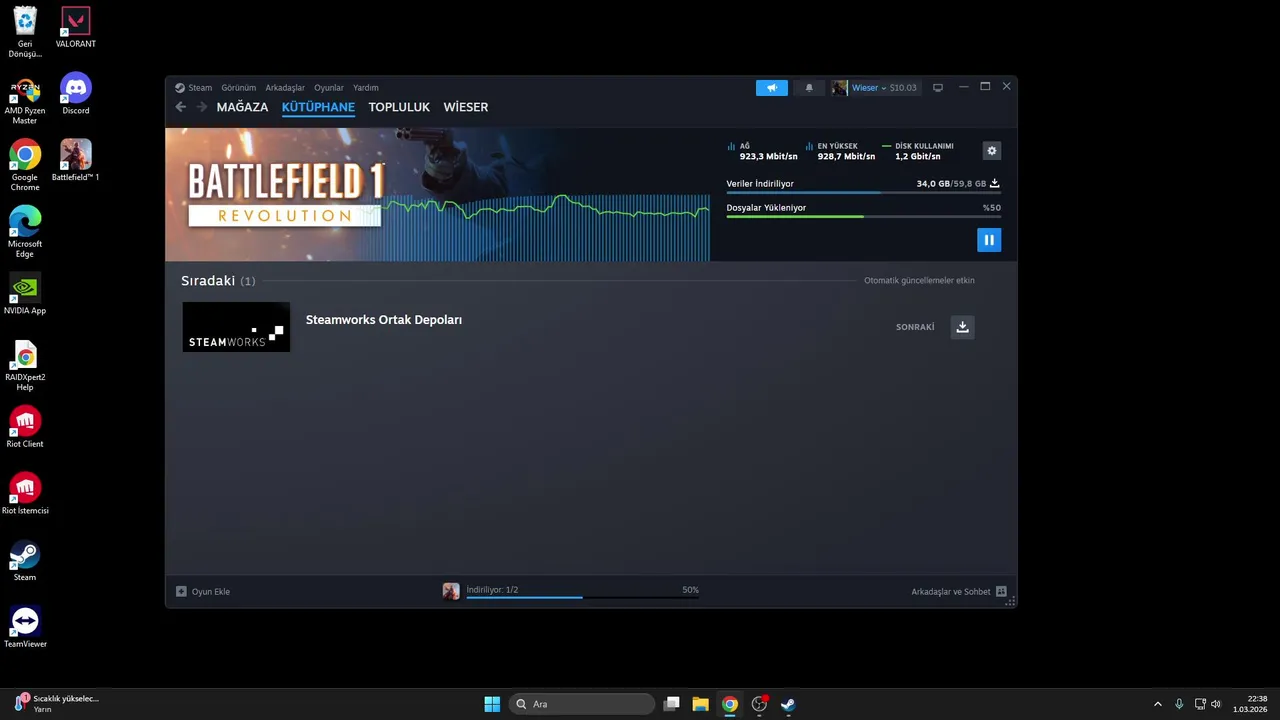This screenshot has height=720, width=1280.
Task: Open the NVIDIA App desktop icon
Action: [25, 294]
